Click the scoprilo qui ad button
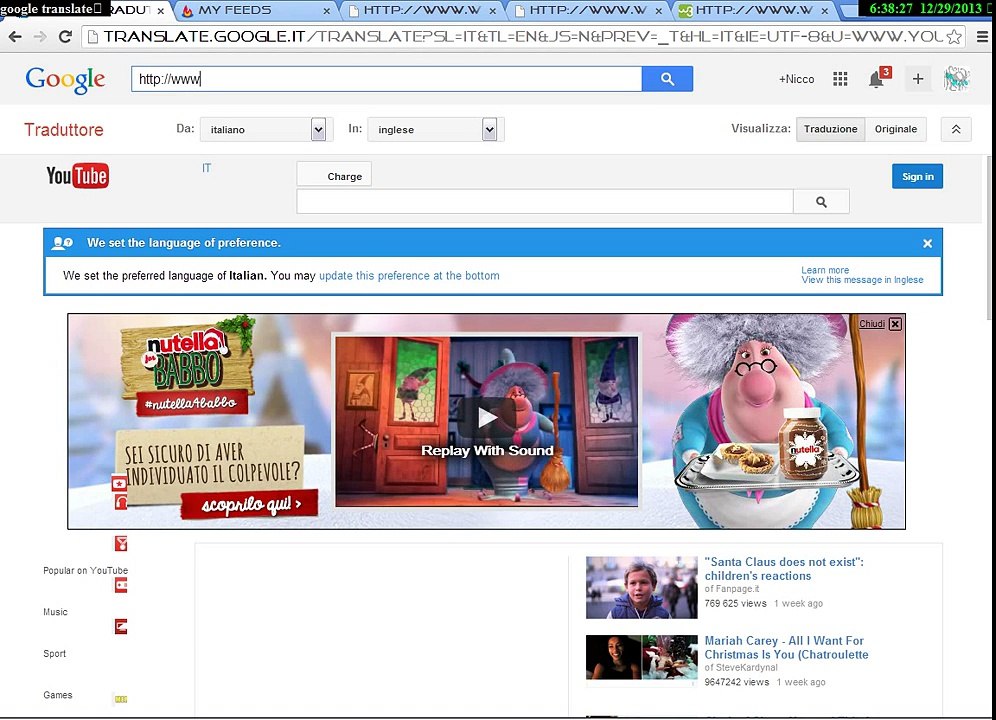This screenshot has width=996, height=720. (x=250, y=504)
